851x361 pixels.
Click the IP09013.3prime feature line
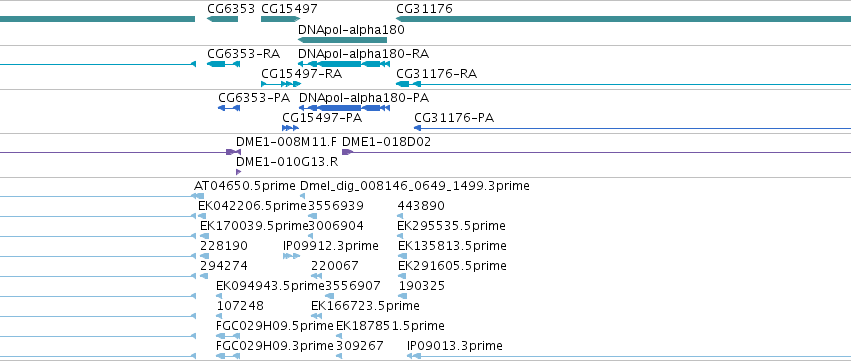[x=629, y=356]
